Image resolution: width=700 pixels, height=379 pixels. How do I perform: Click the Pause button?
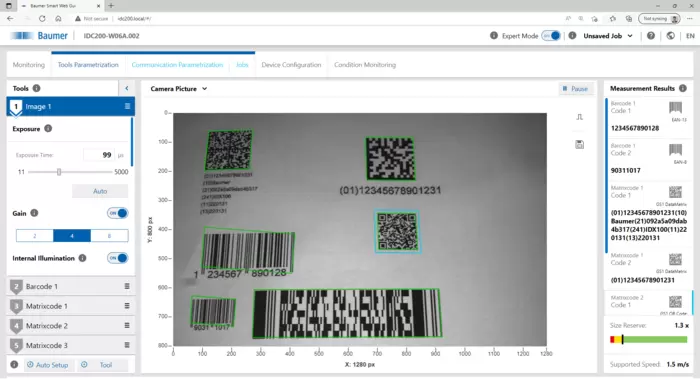[x=575, y=89]
